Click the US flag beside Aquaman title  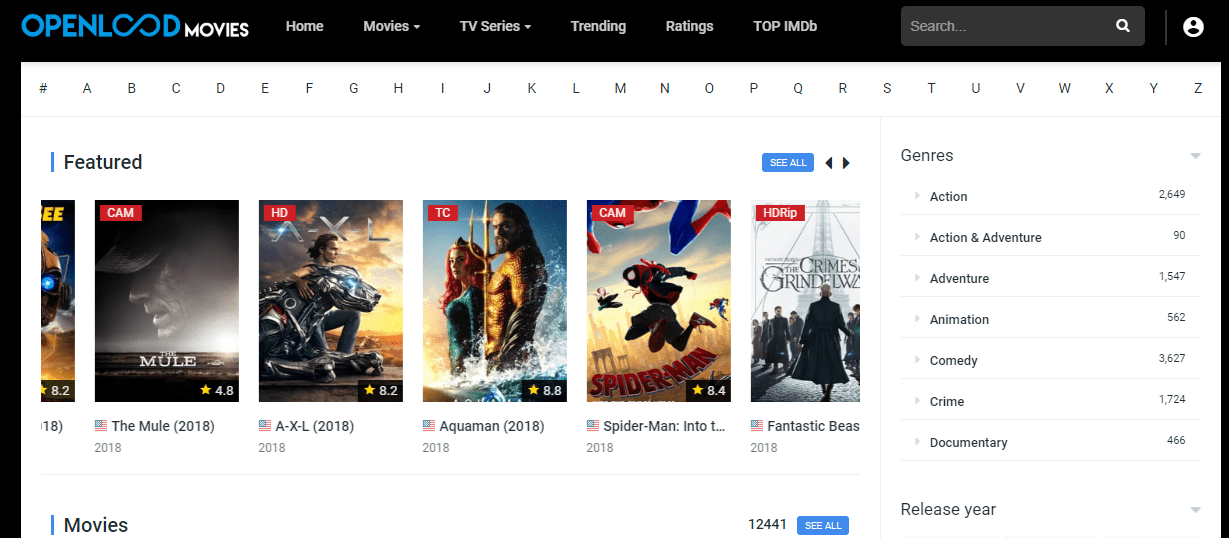tap(429, 425)
